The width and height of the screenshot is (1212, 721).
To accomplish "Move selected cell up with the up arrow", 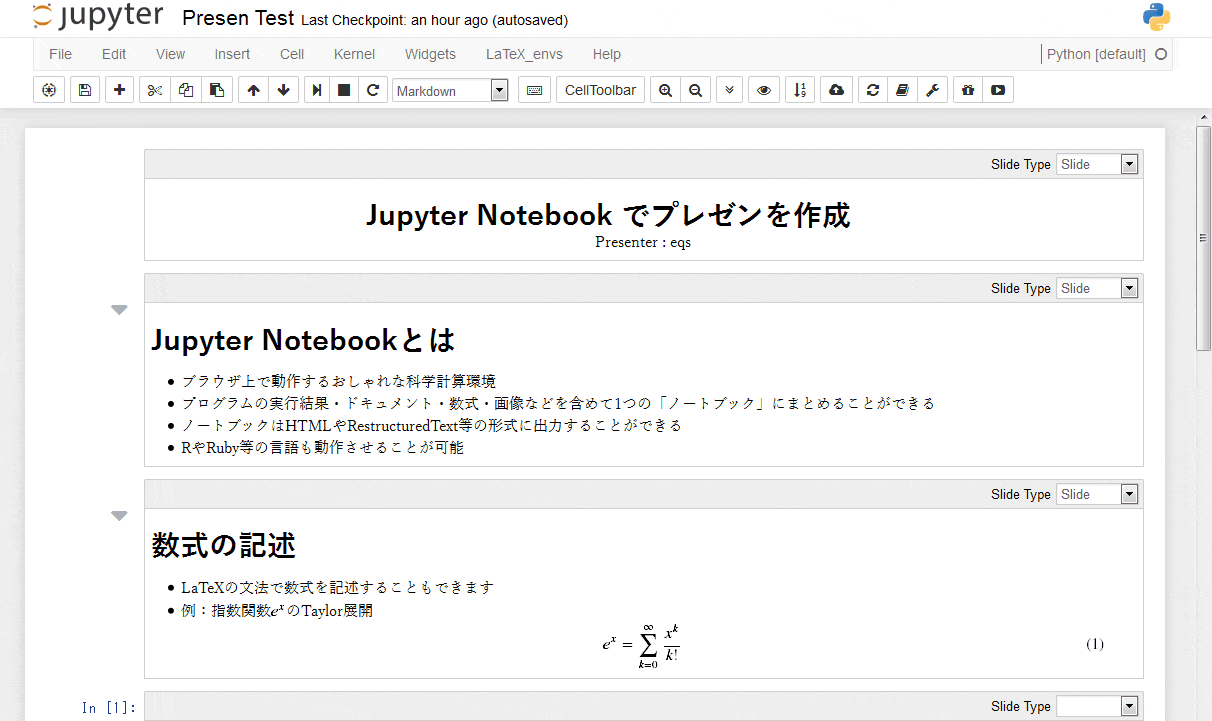I will point(254,90).
